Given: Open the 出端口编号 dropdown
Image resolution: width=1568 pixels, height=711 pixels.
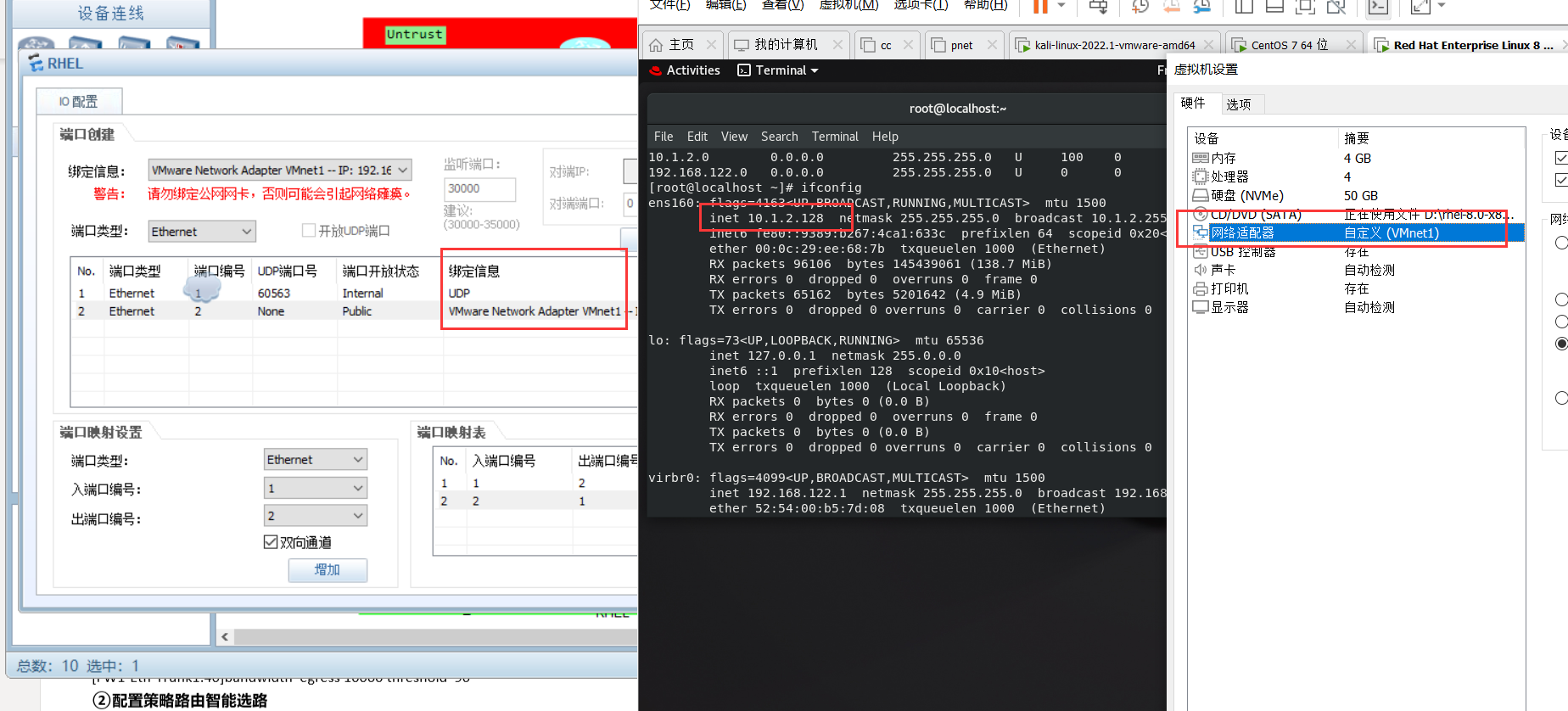Looking at the screenshot, I should tap(316, 516).
